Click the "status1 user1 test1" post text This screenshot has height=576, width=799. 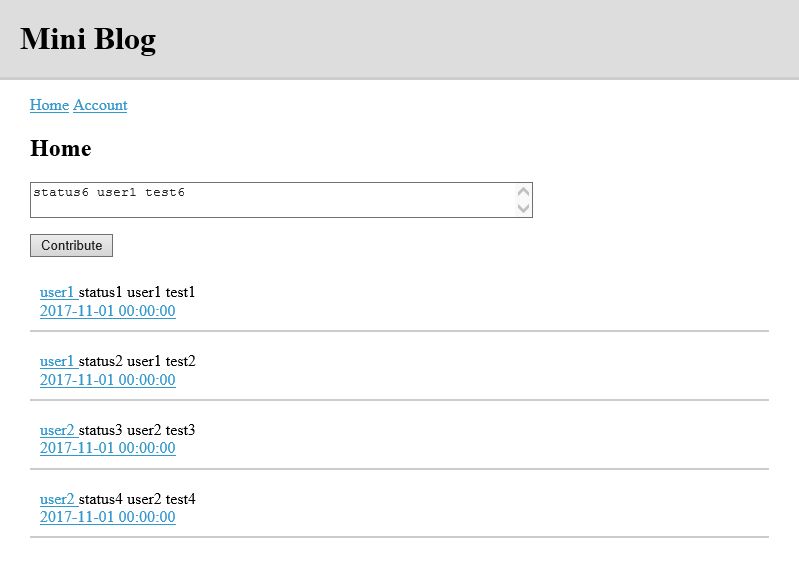click(137, 292)
